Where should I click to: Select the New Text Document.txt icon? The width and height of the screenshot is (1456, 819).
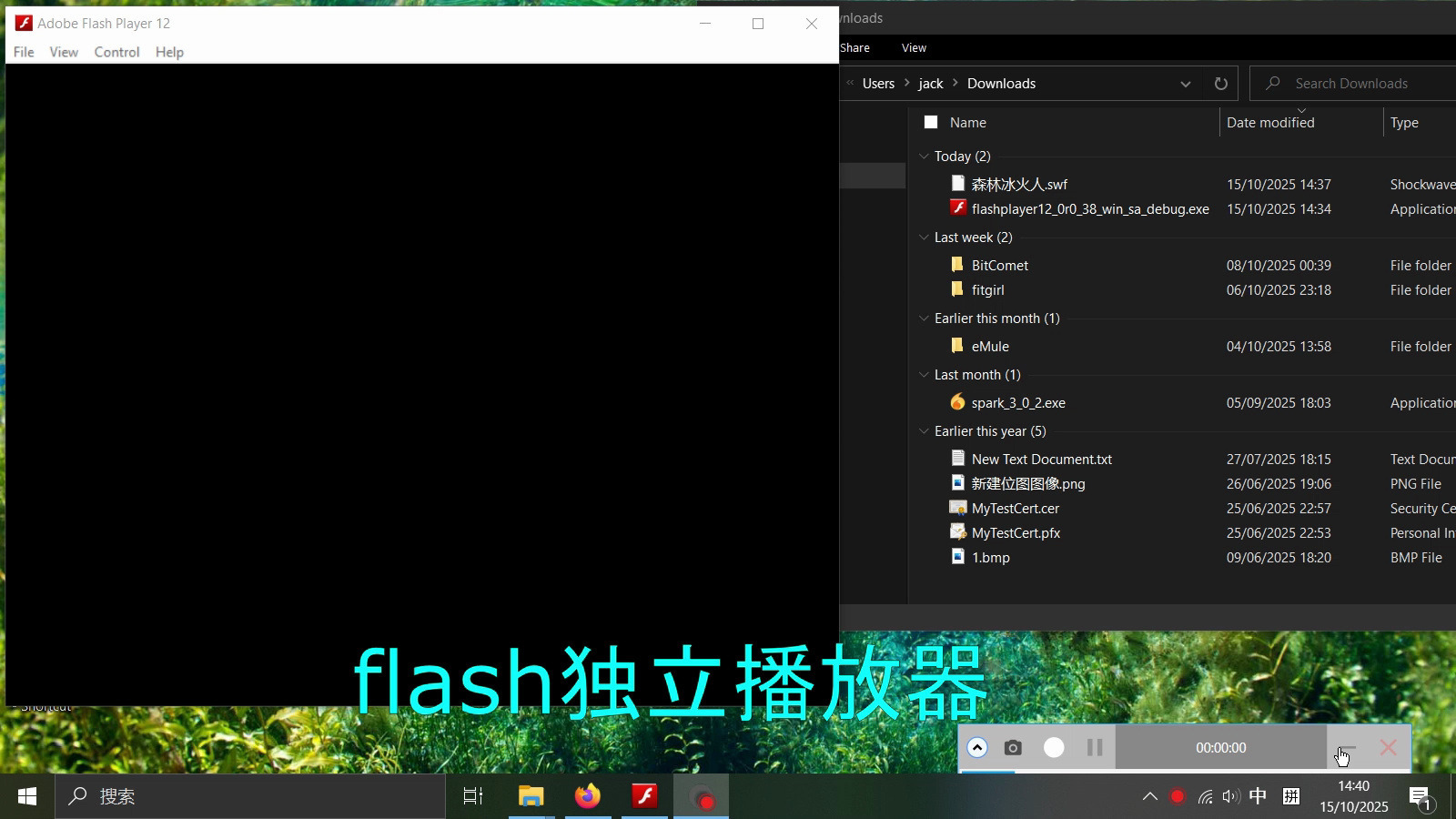point(957,459)
